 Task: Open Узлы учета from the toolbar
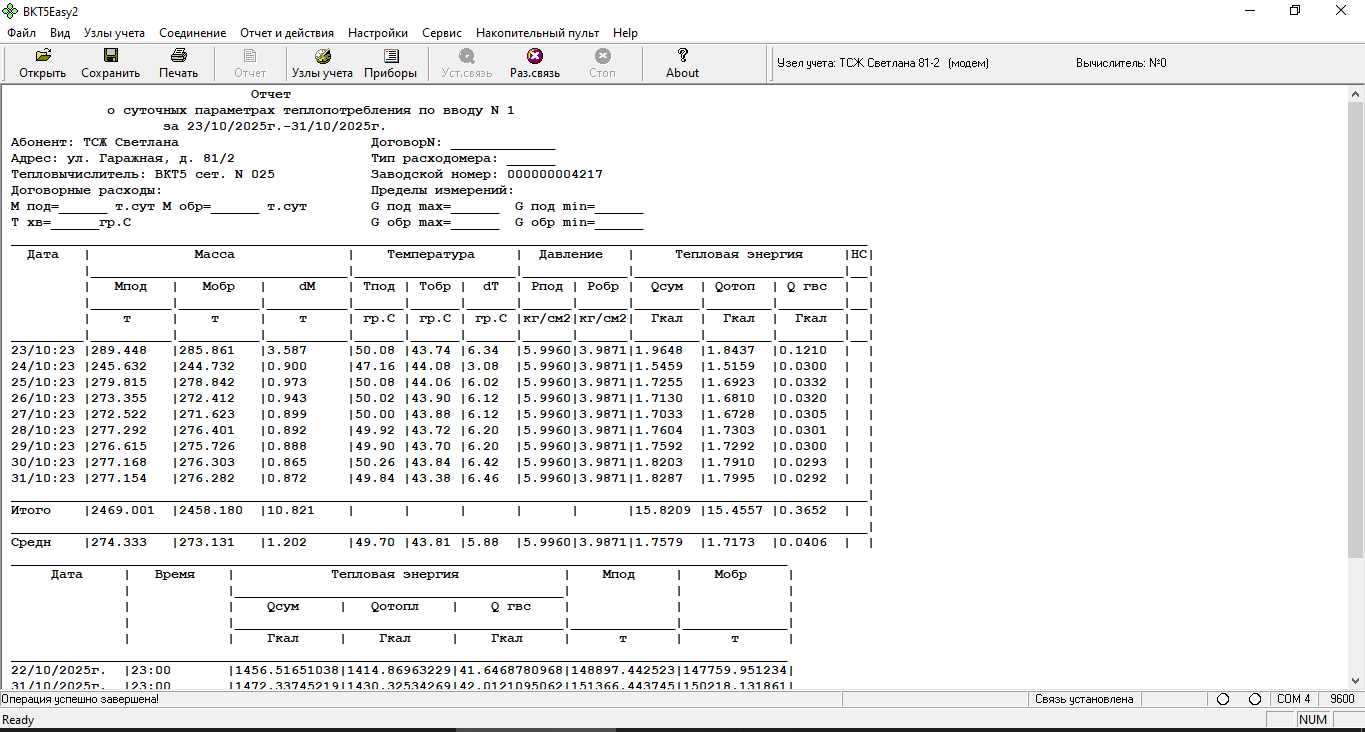point(322,63)
